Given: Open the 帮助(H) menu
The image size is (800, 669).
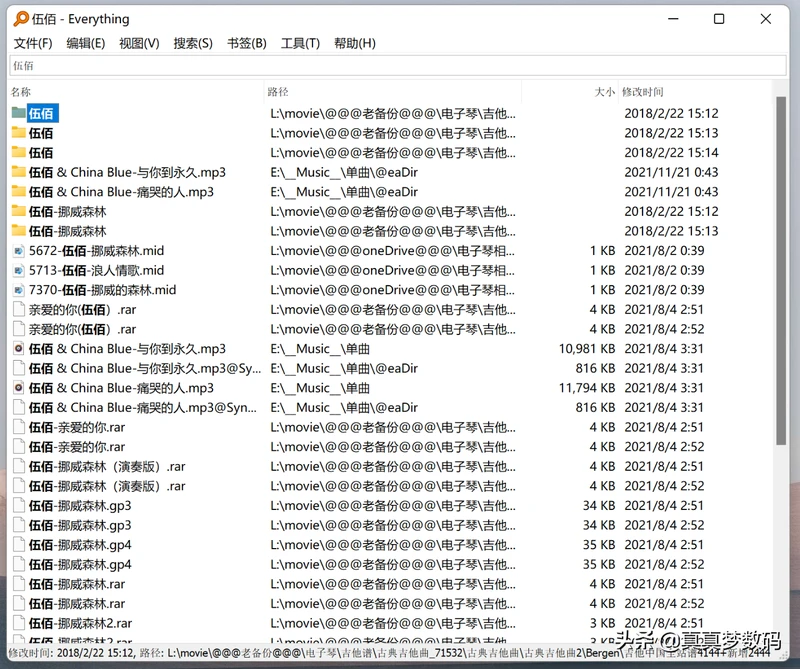Looking at the screenshot, I should coord(355,43).
